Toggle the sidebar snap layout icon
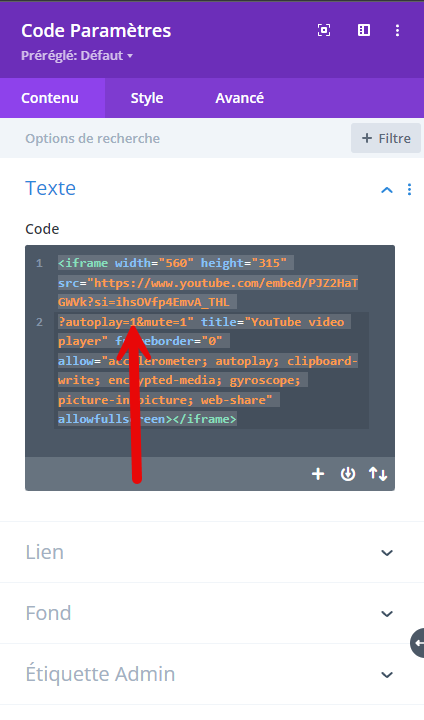Screen dimensions: 424x720 point(364,30)
